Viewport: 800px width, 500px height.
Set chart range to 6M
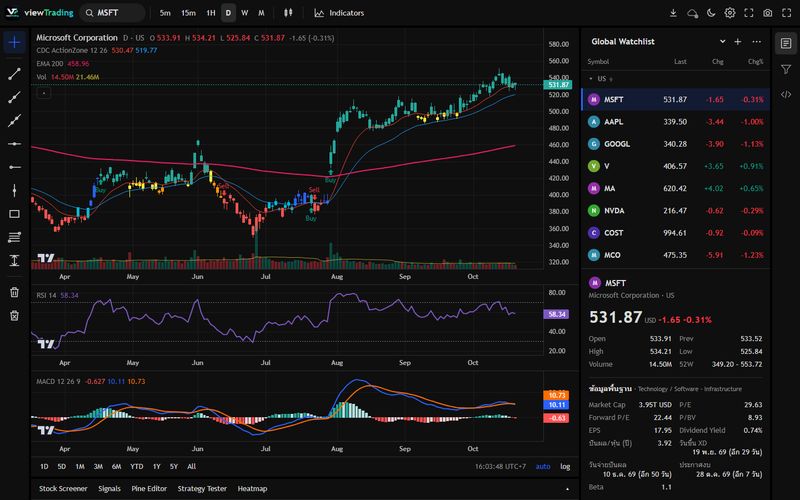click(117, 466)
